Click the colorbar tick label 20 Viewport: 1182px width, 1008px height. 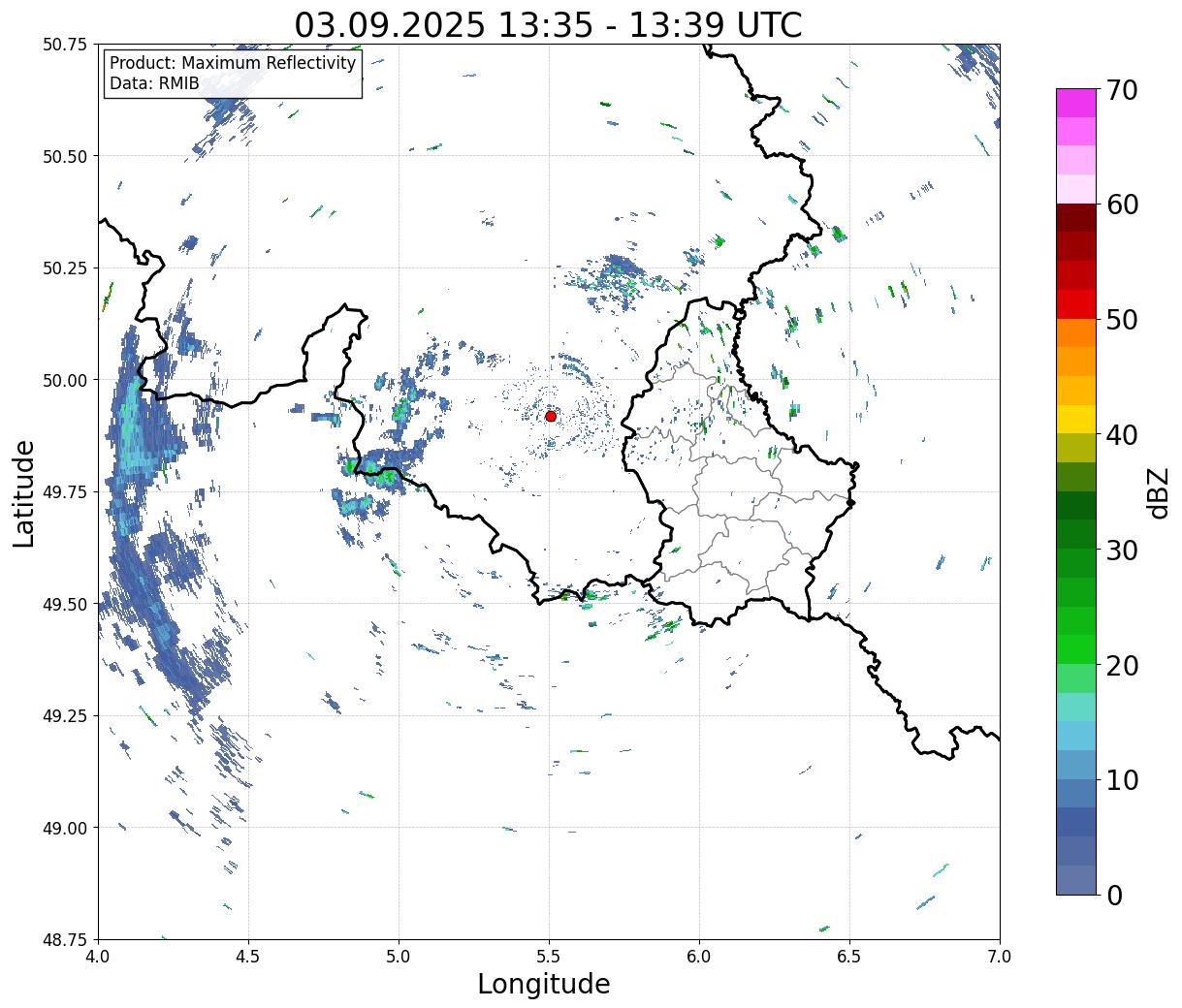pyautogui.click(x=1121, y=665)
